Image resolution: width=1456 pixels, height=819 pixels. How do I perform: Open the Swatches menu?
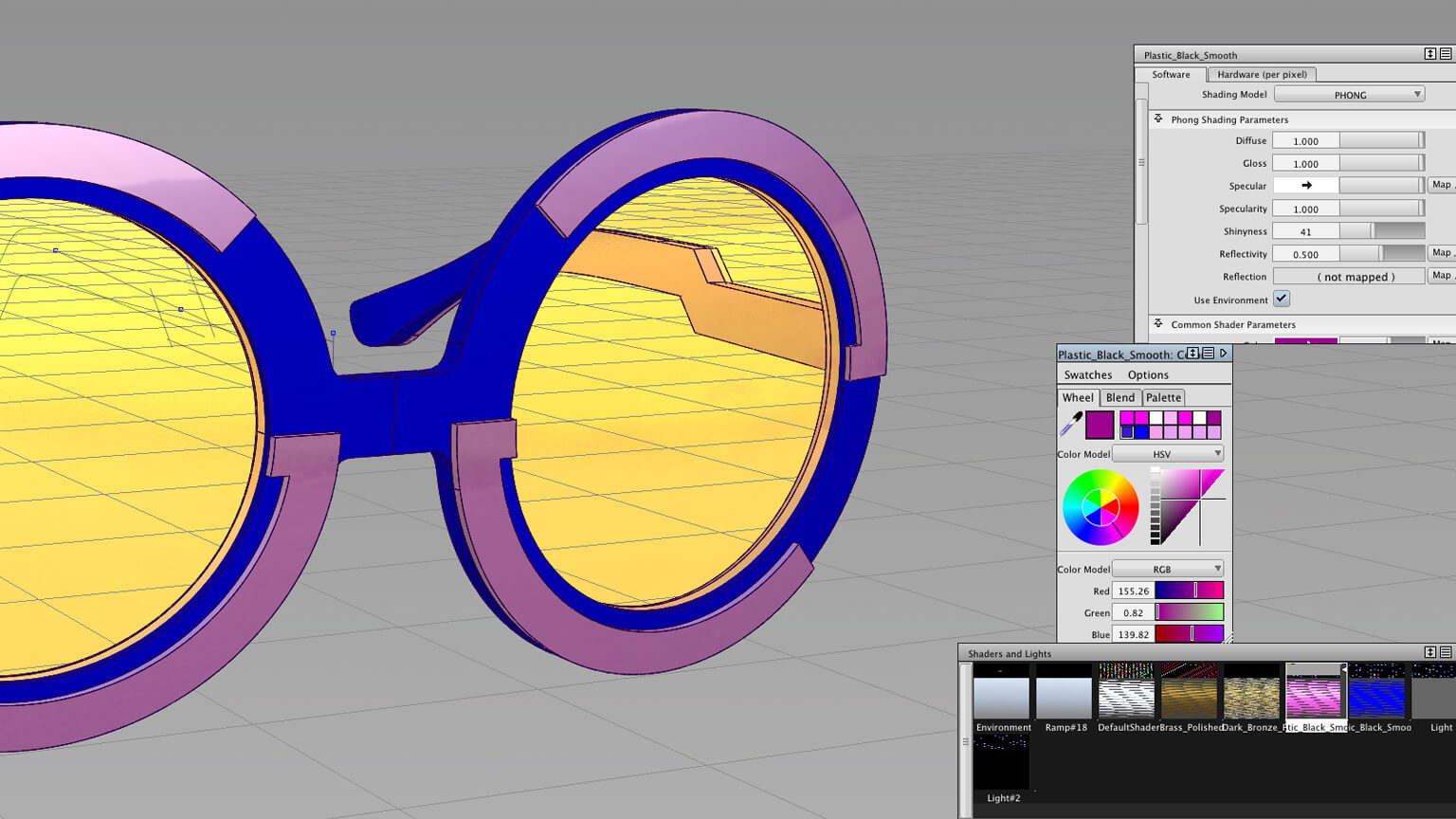click(x=1087, y=374)
